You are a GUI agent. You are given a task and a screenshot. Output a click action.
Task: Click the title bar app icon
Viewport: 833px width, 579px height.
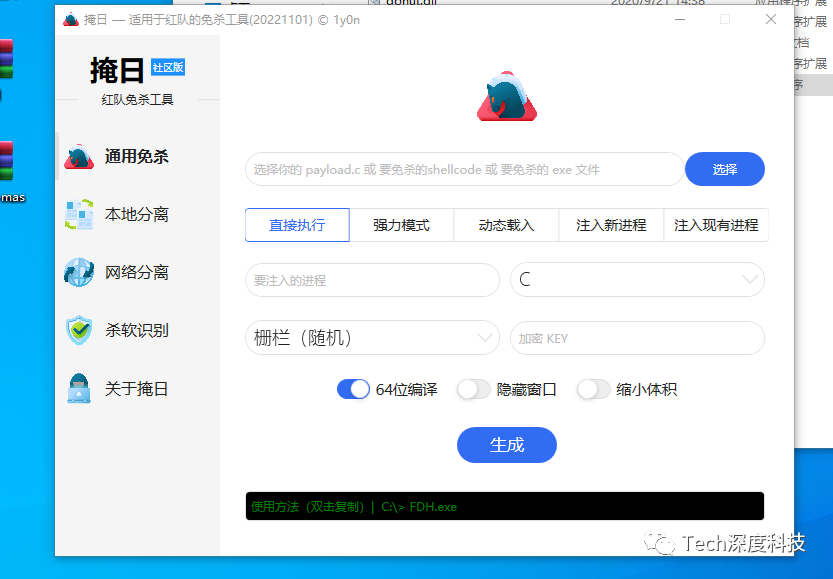[x=71, y=20]
